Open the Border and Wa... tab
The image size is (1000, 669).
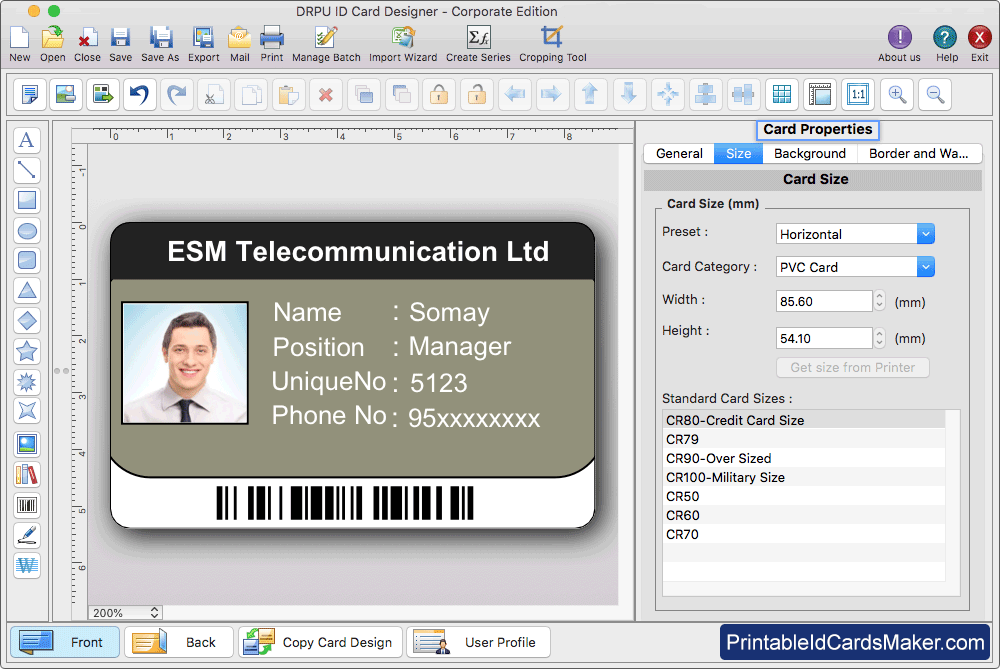tap(919, 154)
